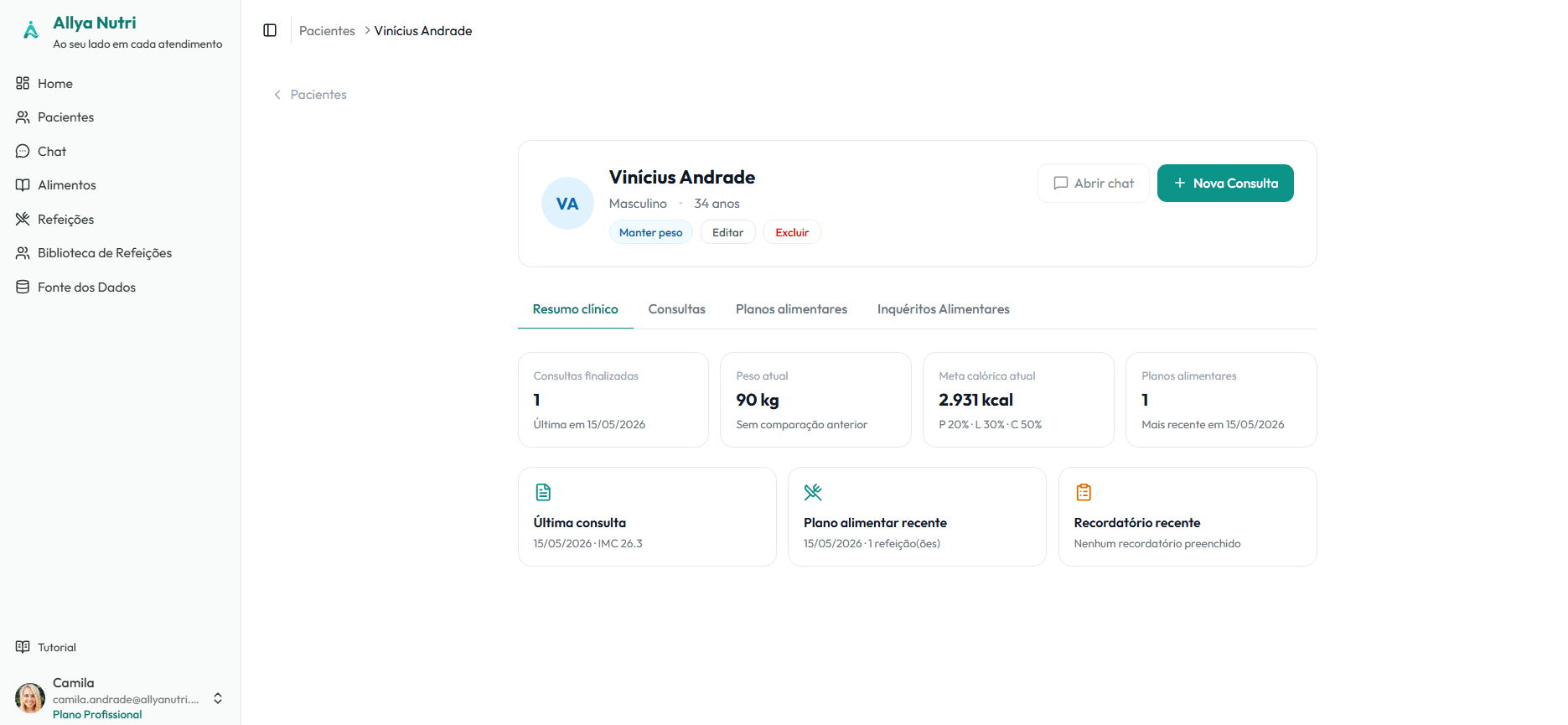Click the Pacientes people icon in sidebar
The width and height of the screenshot is (1568, 725).
point(23,117)
